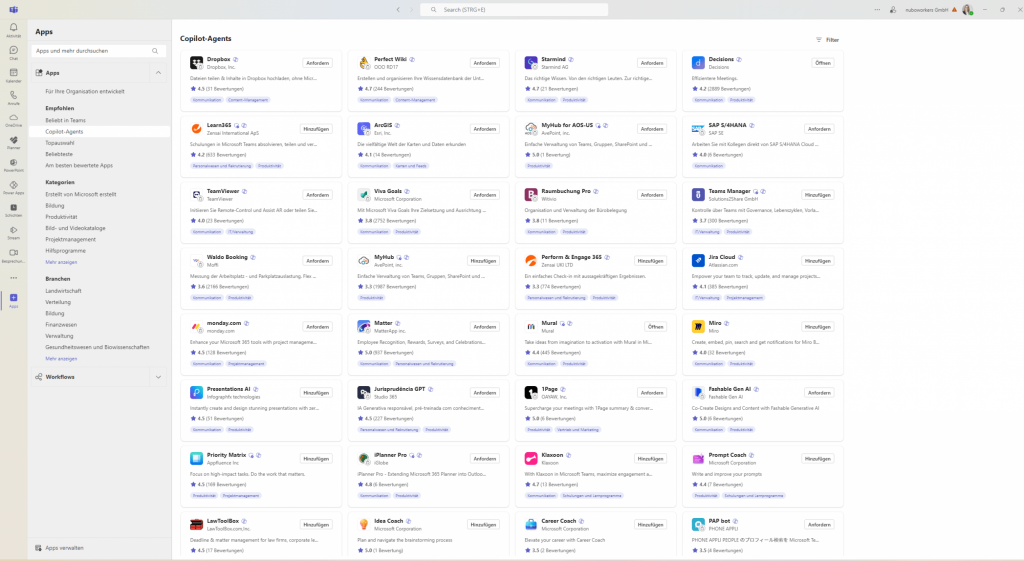Open Chat in the left rail

pyautogui.click(x=13, y=52)
